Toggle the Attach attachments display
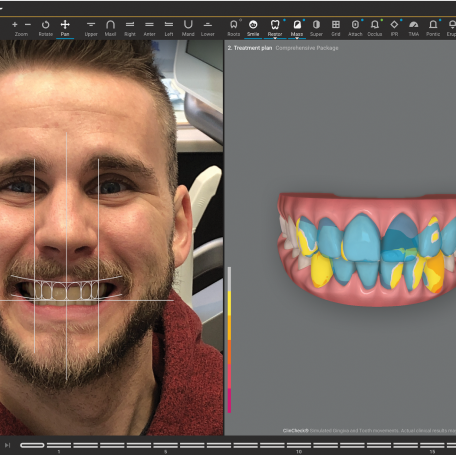456x457 pixels. pos(355,28)
